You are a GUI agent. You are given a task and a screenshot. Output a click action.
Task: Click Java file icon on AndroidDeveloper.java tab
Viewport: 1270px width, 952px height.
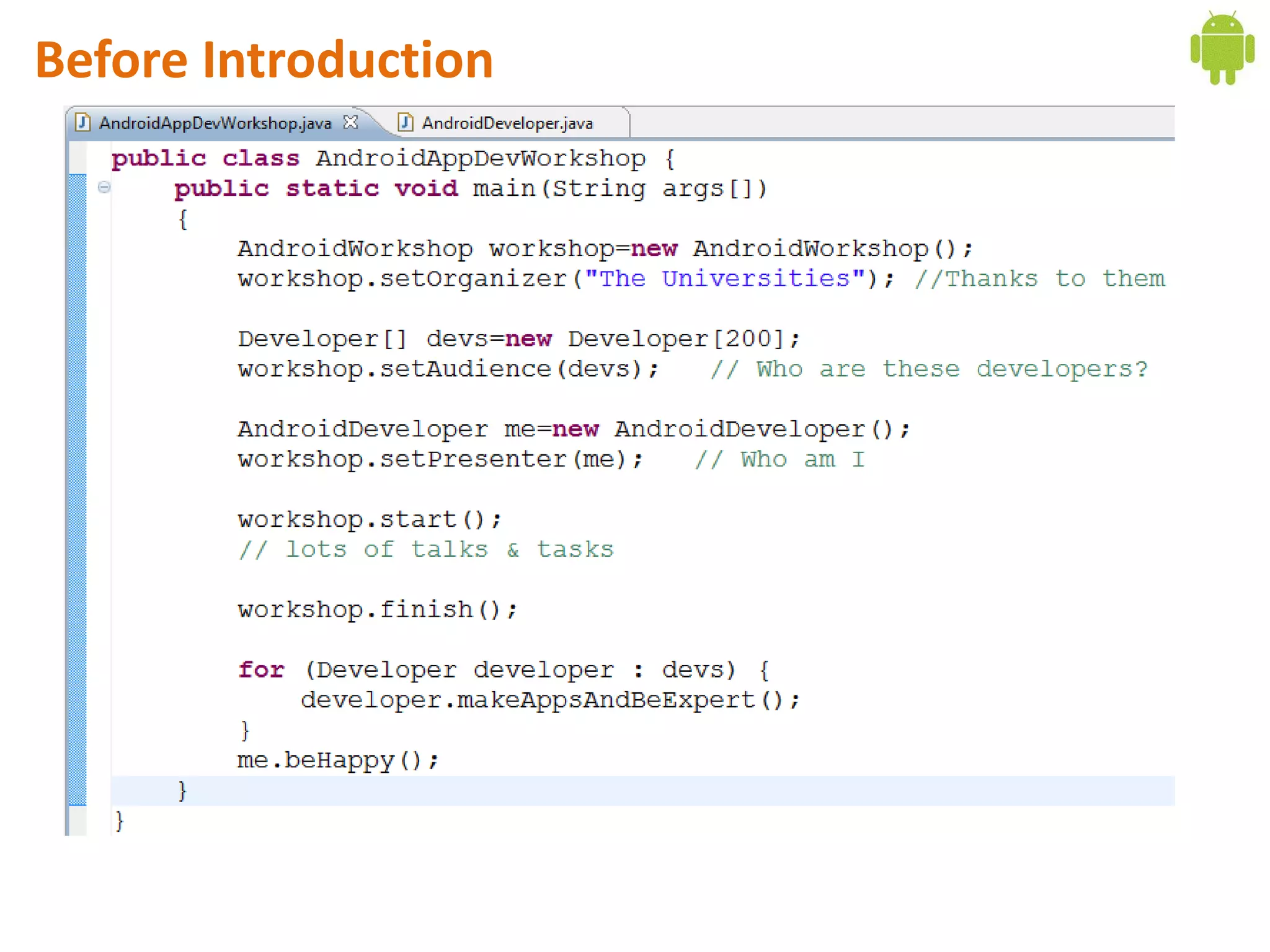(406, 122)
